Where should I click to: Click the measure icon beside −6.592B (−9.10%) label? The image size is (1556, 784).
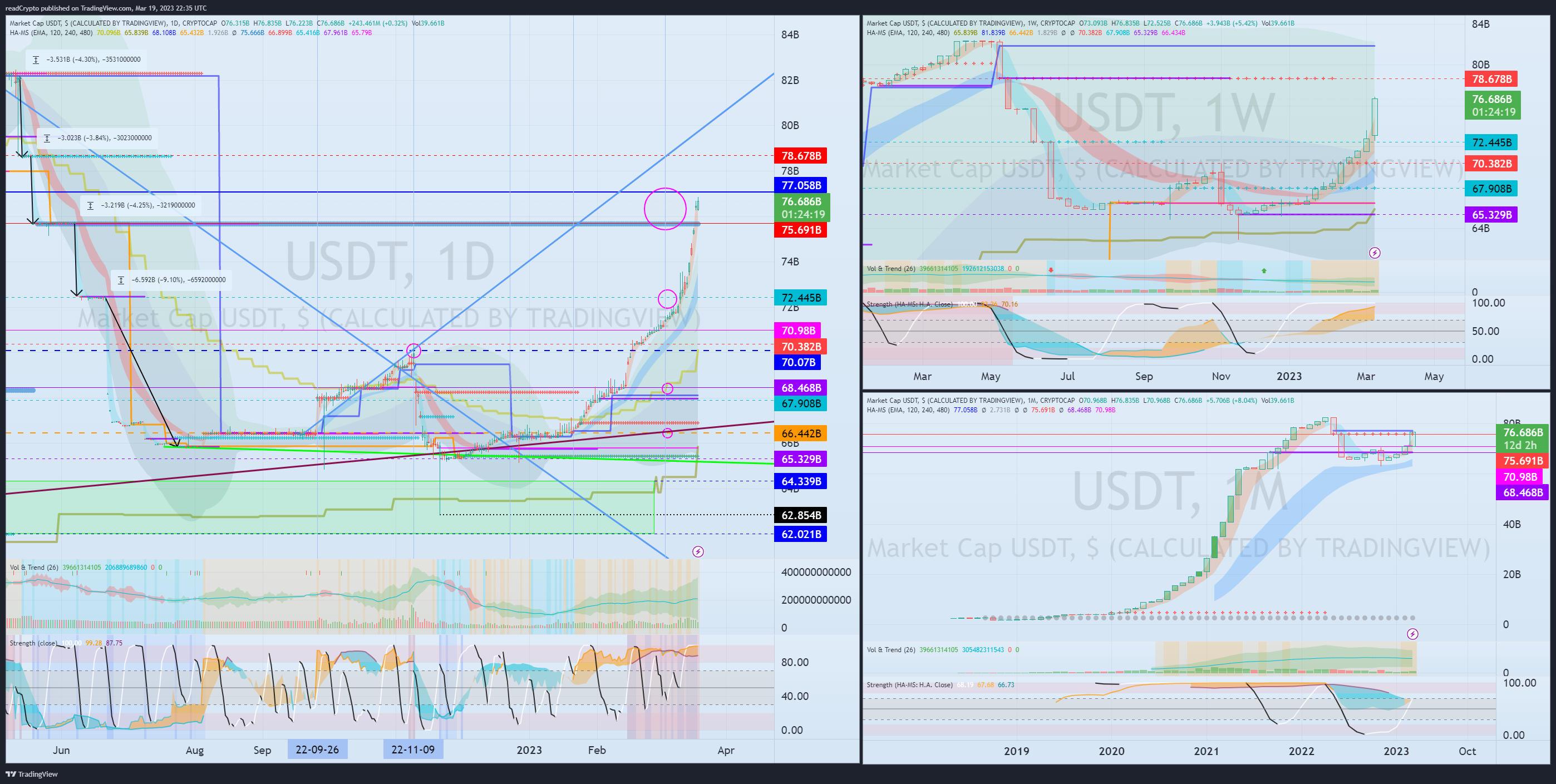click(x=121, y=280)
